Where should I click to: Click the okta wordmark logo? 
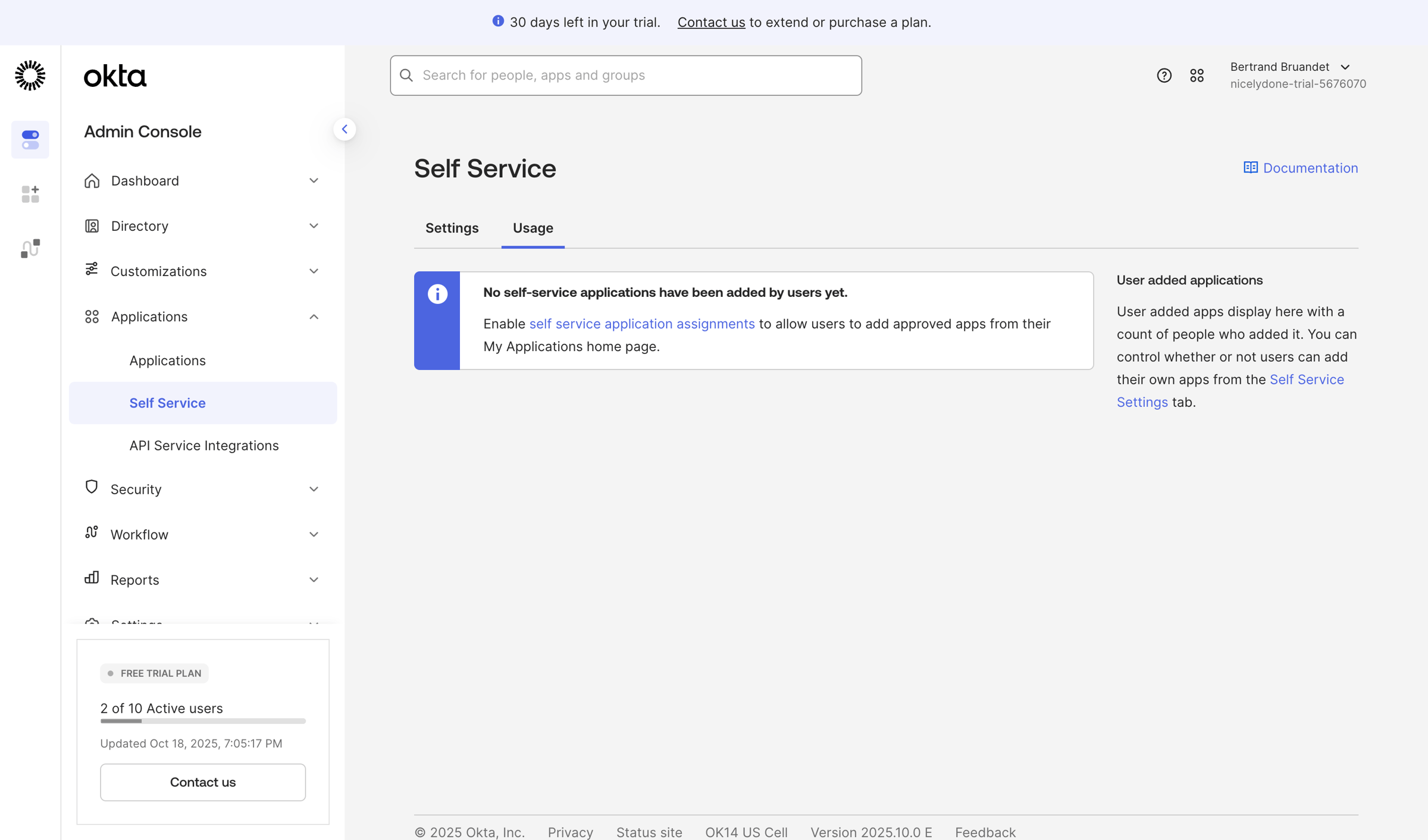coord(115,76)
